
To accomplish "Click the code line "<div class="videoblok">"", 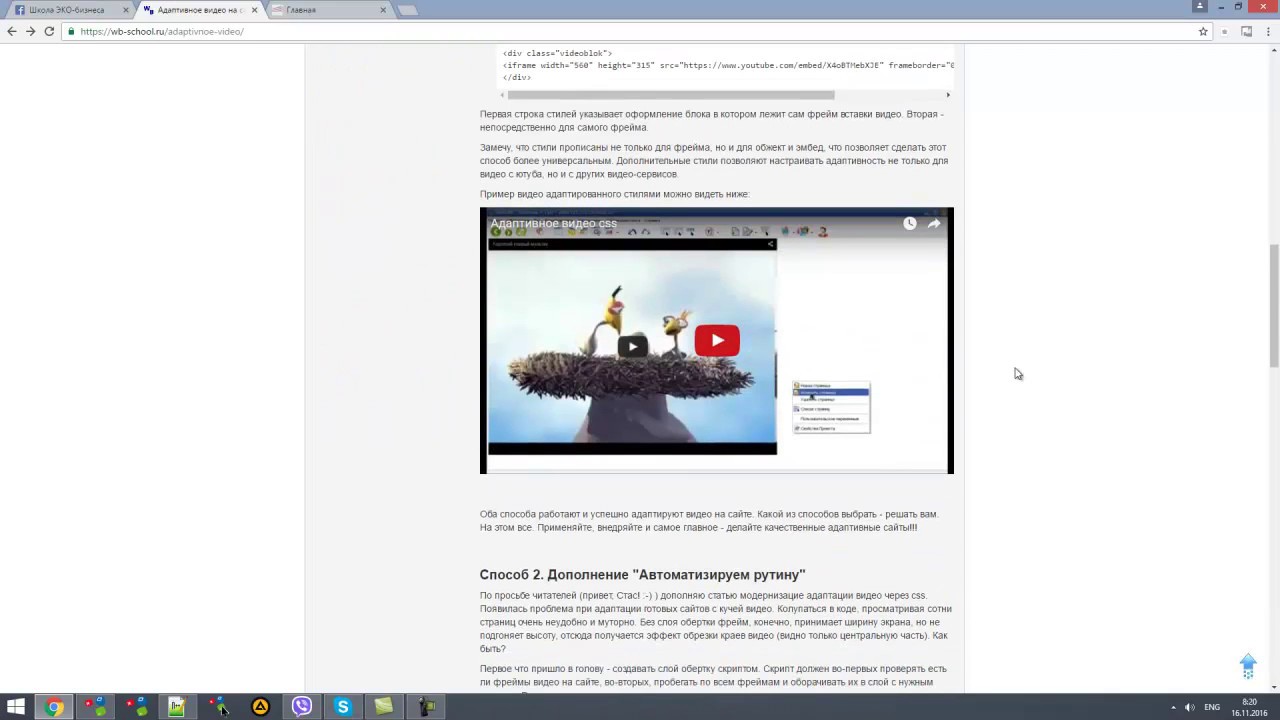I will click(x=558, y=53).
